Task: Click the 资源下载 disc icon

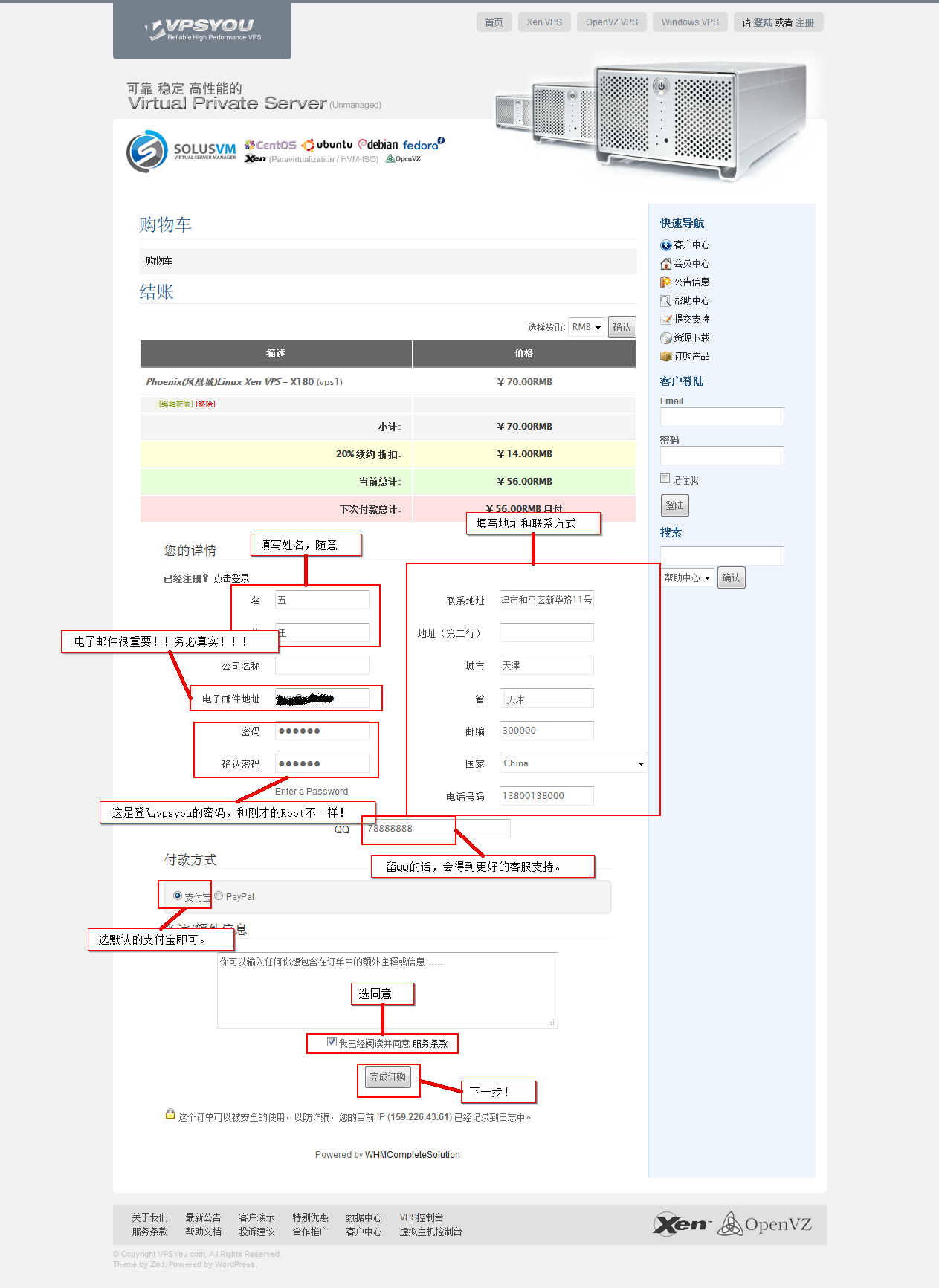Action: point(665,338)
